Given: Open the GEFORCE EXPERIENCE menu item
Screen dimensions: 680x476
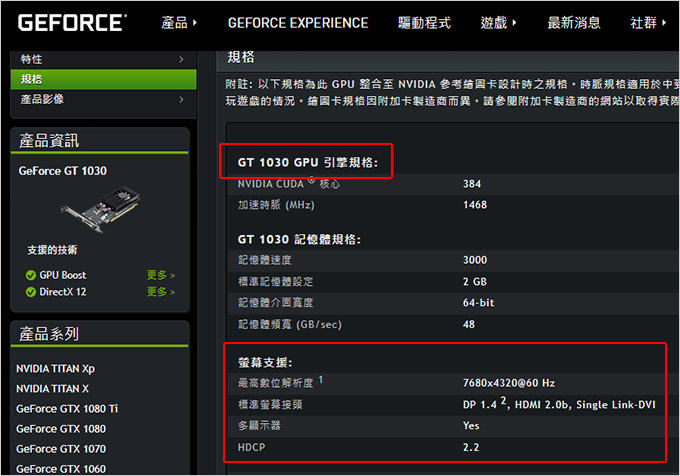Looking at the screenshot, I should pyautogui.click(x=298, y=23).
